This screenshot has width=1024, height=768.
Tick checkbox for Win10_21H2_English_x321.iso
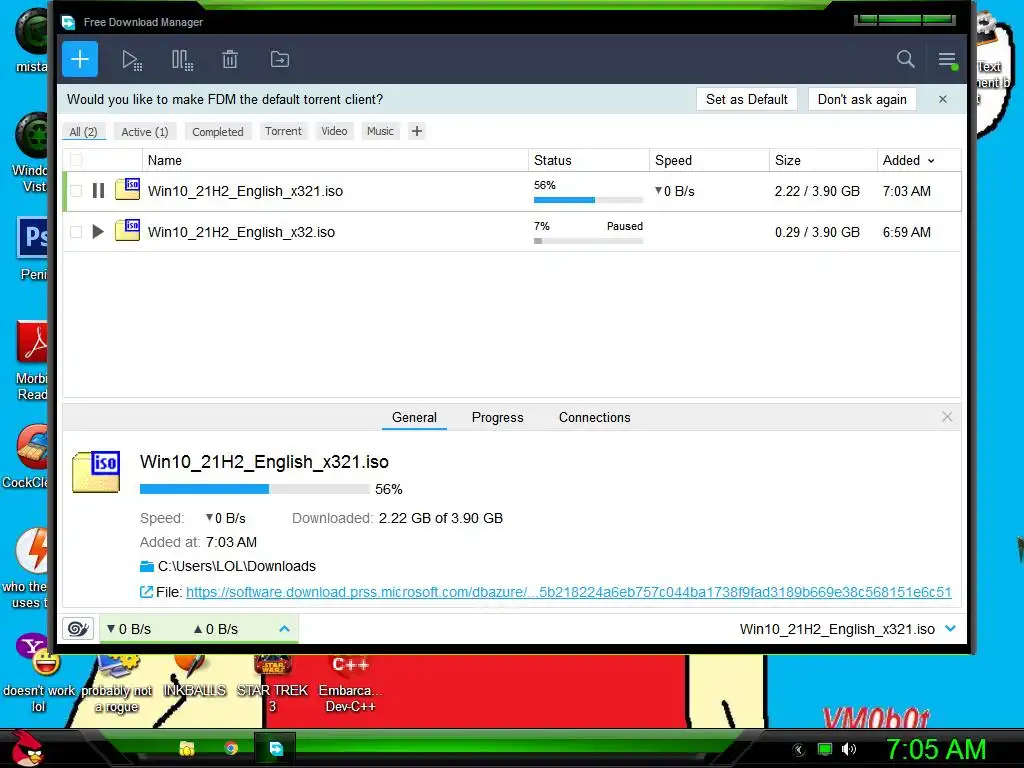[x=76, y=191]
